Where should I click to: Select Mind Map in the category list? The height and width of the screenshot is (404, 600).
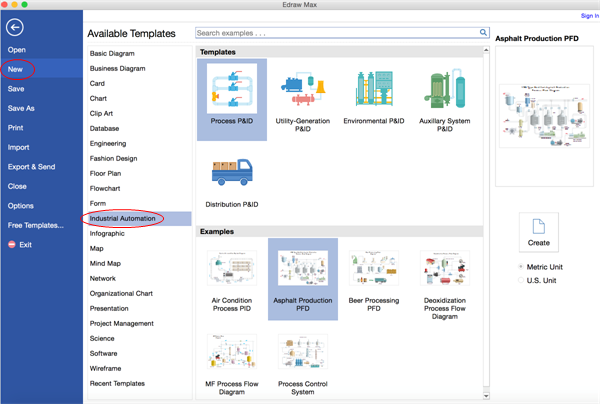tap(106, 264)
